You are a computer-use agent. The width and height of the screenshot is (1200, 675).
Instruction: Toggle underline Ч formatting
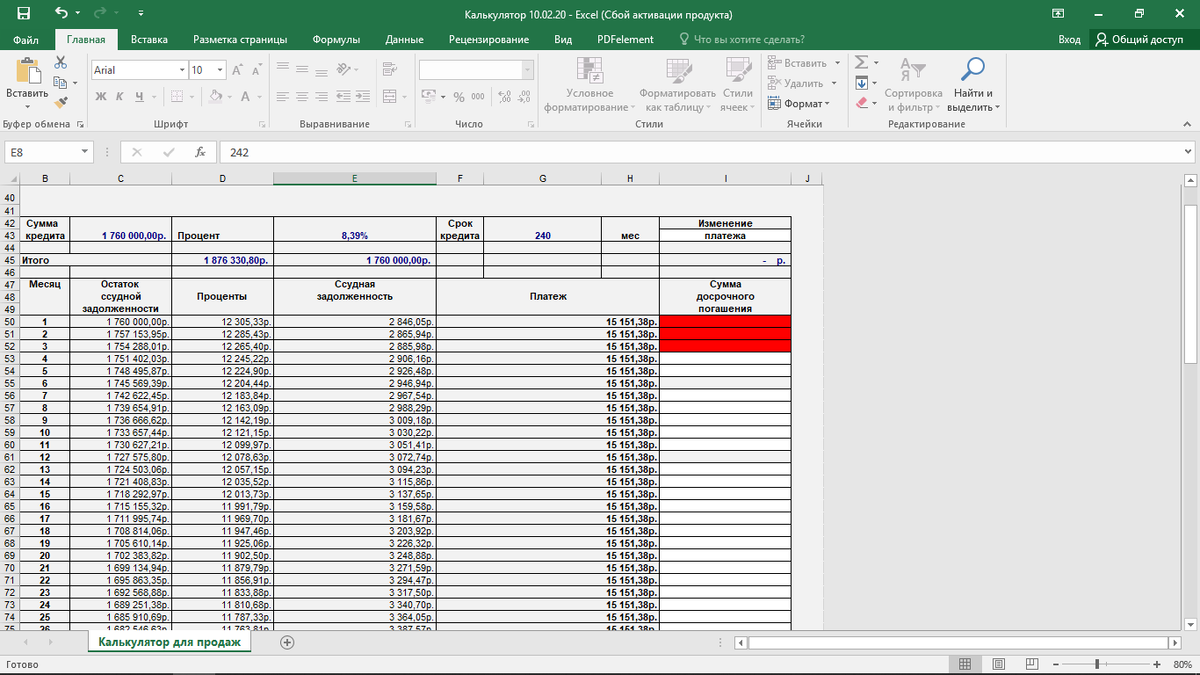tap(139, 97)
